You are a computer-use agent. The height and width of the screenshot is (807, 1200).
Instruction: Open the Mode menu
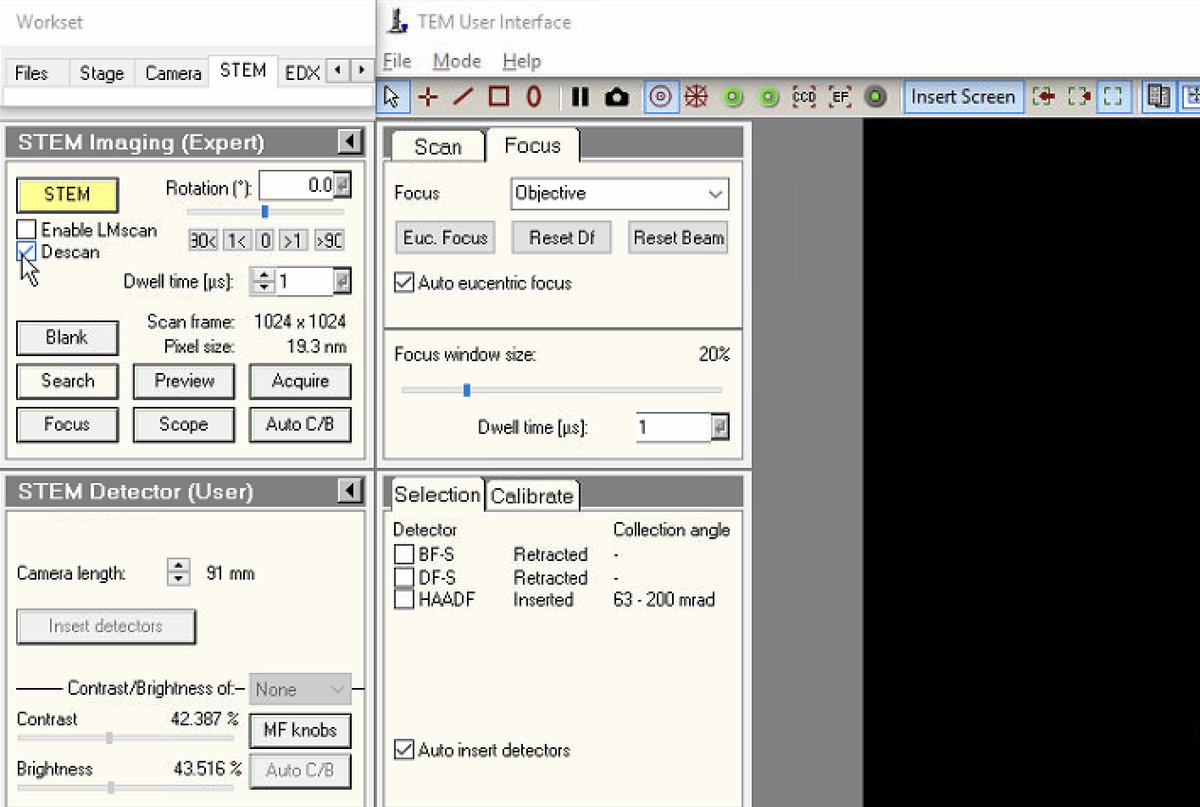456,61
